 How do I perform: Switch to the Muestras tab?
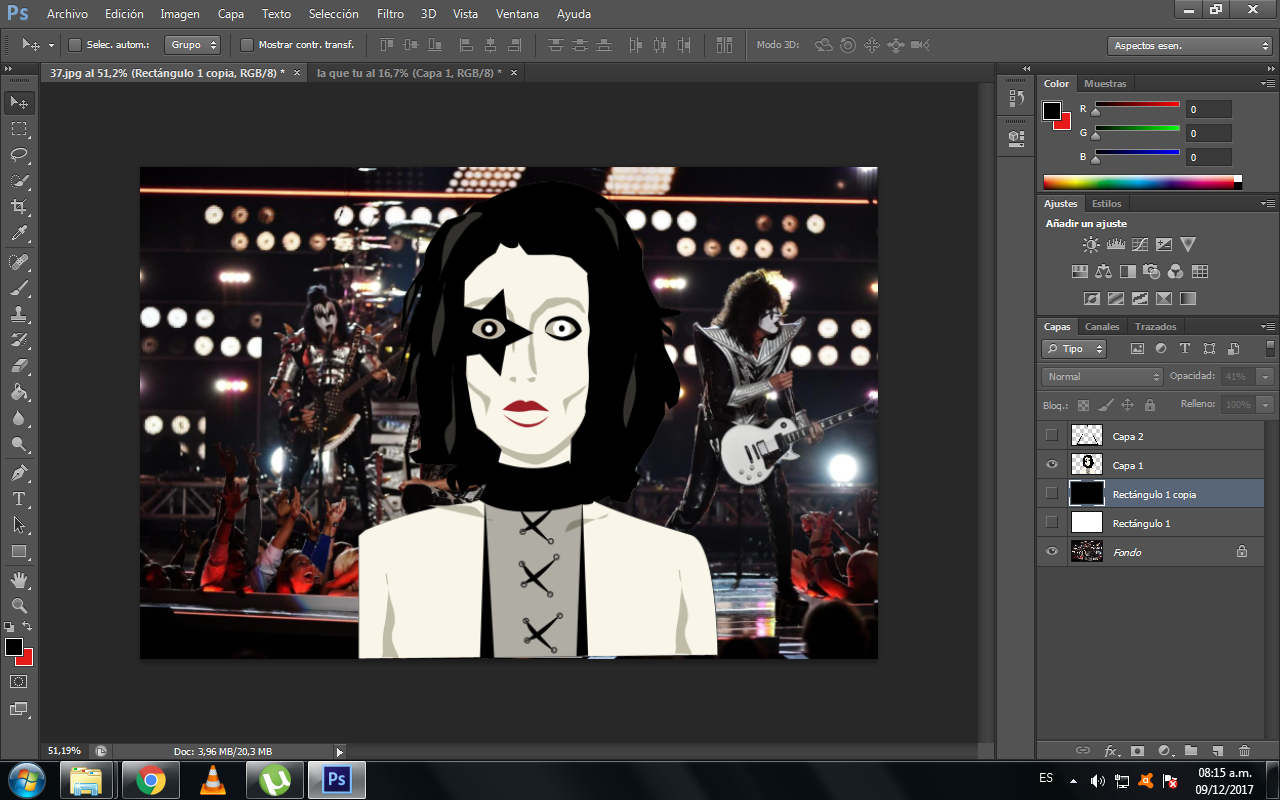coord(1105,84)
